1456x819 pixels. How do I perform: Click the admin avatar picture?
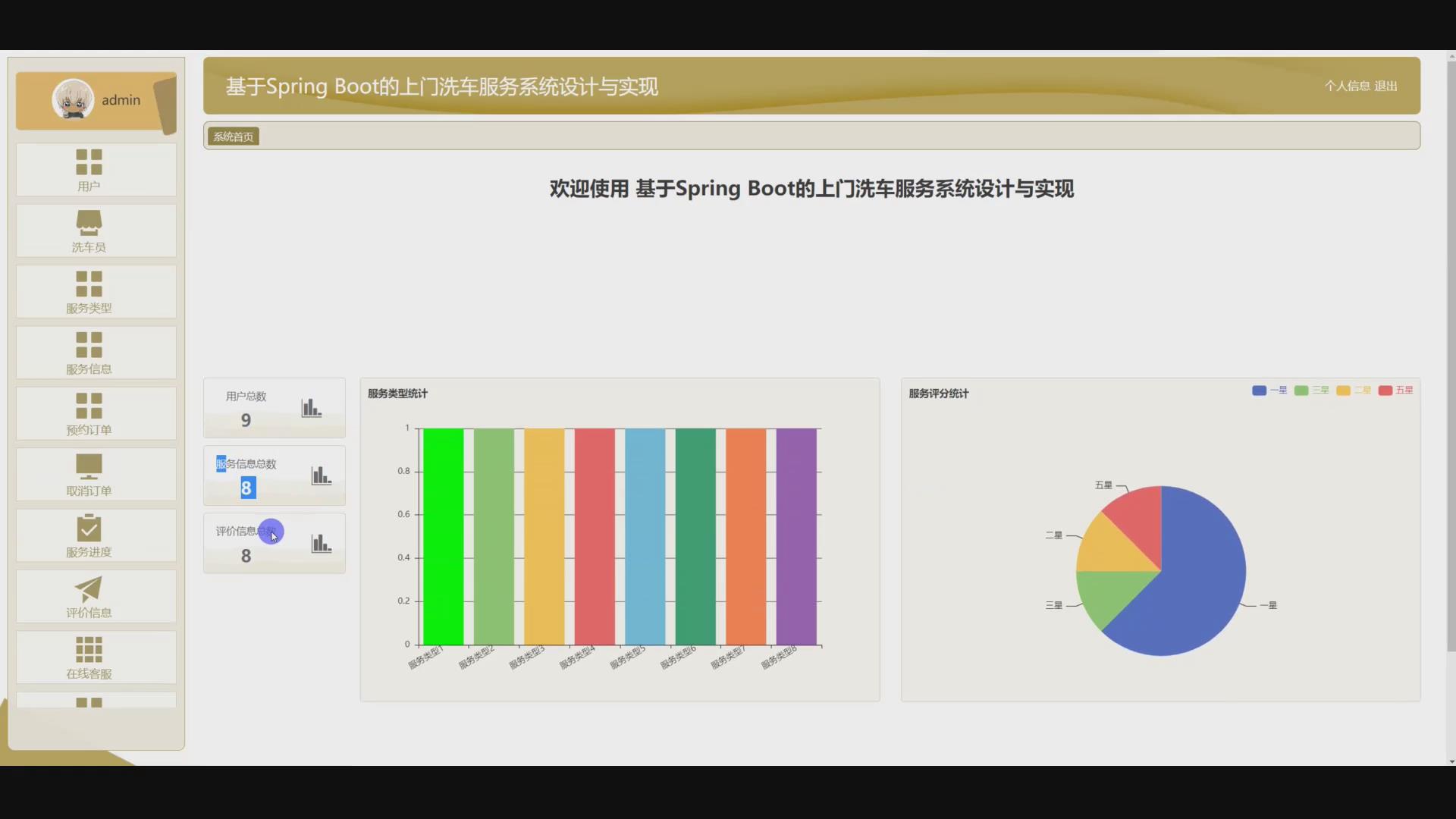coord(73,99)
